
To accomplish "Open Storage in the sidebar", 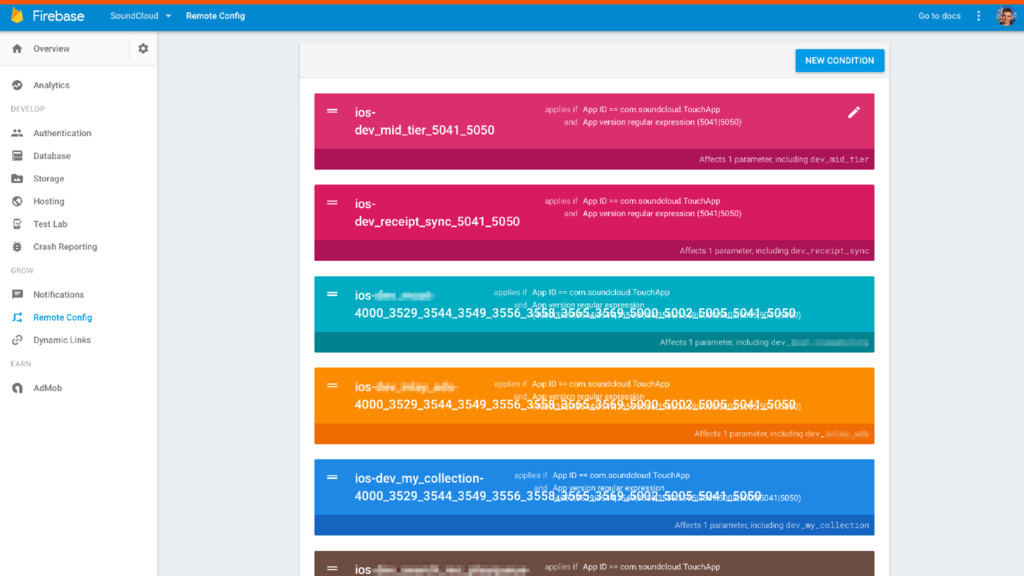I will 48,178.
